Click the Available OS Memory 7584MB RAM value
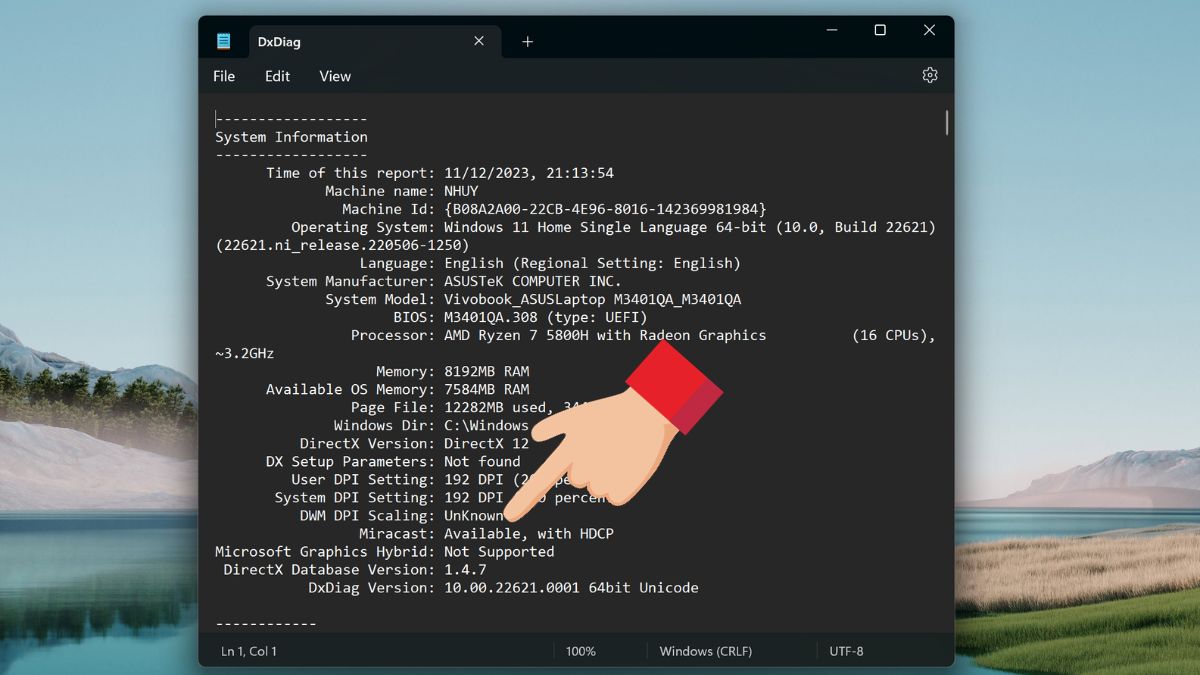This screenshot has height=675, width=1200. coord(487,389)
